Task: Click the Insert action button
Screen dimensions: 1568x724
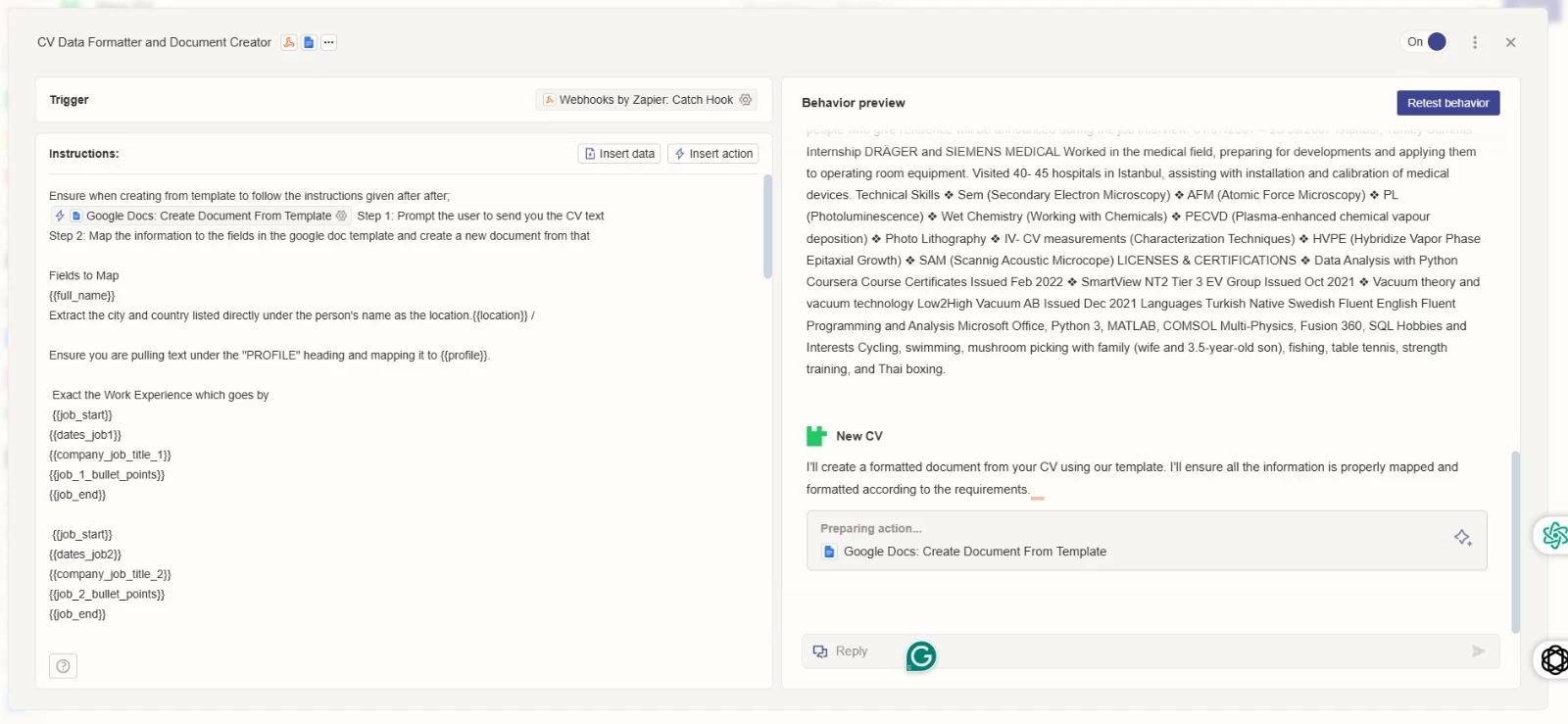Action: (713, 154)
